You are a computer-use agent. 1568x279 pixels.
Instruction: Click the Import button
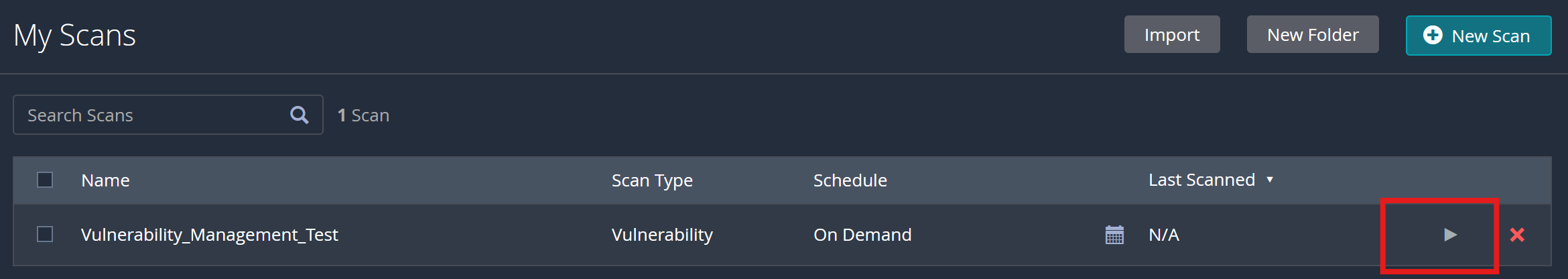[1172, 34]
